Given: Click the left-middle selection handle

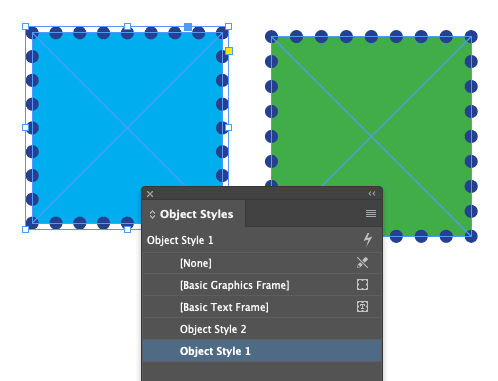Looking at the screenshot, I should (x=25, y=127).
